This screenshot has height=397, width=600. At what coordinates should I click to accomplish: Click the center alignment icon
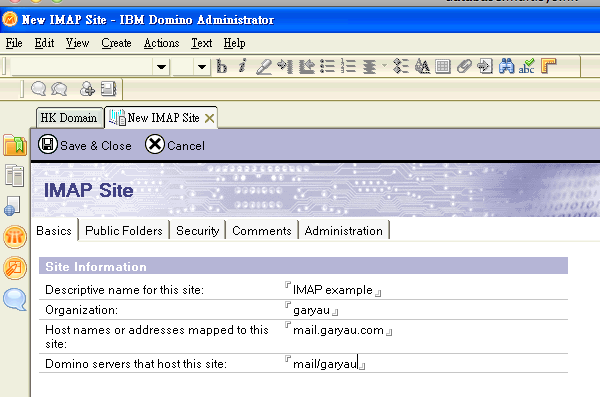(370, 67)
